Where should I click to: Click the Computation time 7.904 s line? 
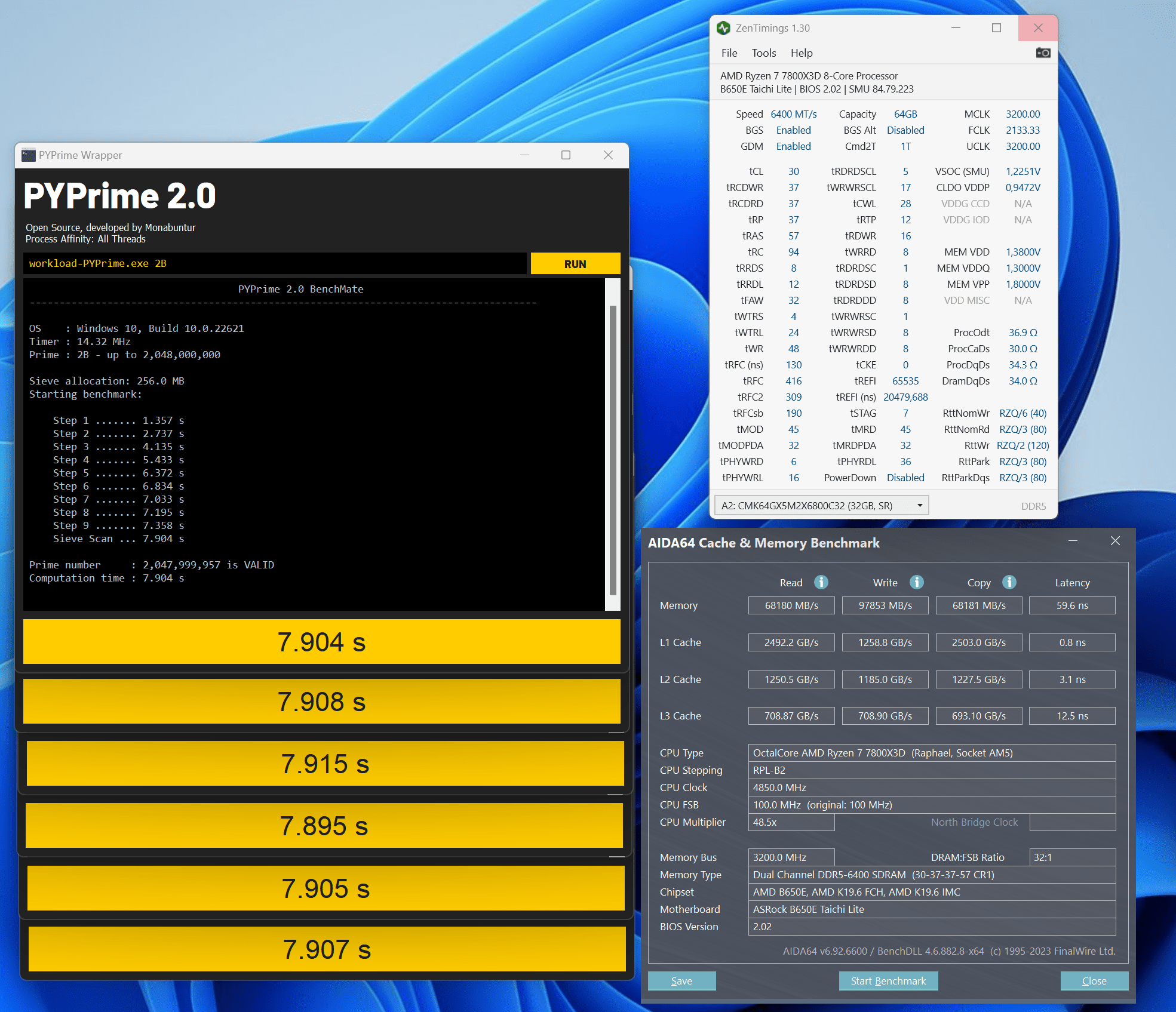click(106, 578)
